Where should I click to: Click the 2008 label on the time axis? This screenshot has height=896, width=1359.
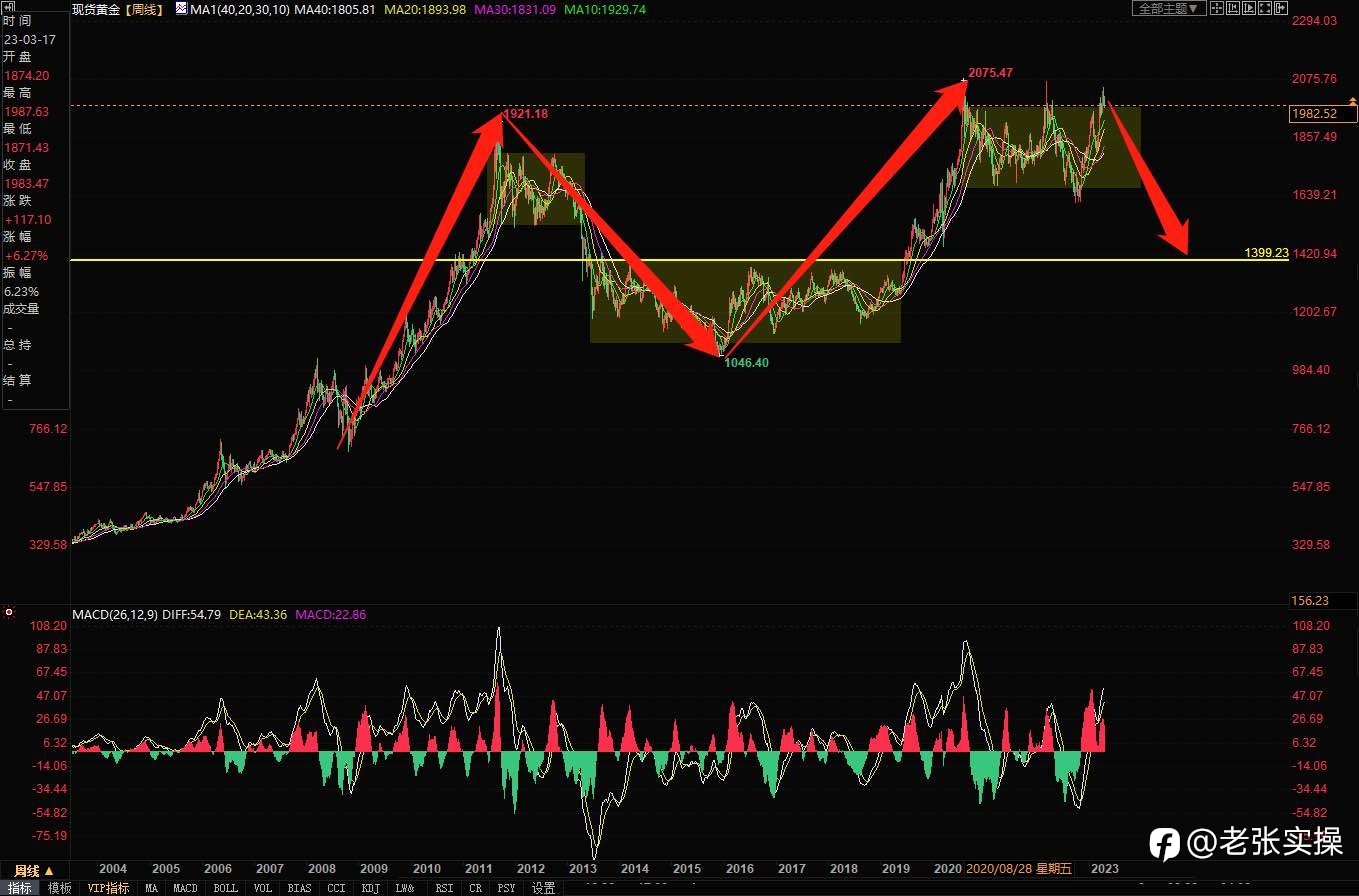point(322,869)
